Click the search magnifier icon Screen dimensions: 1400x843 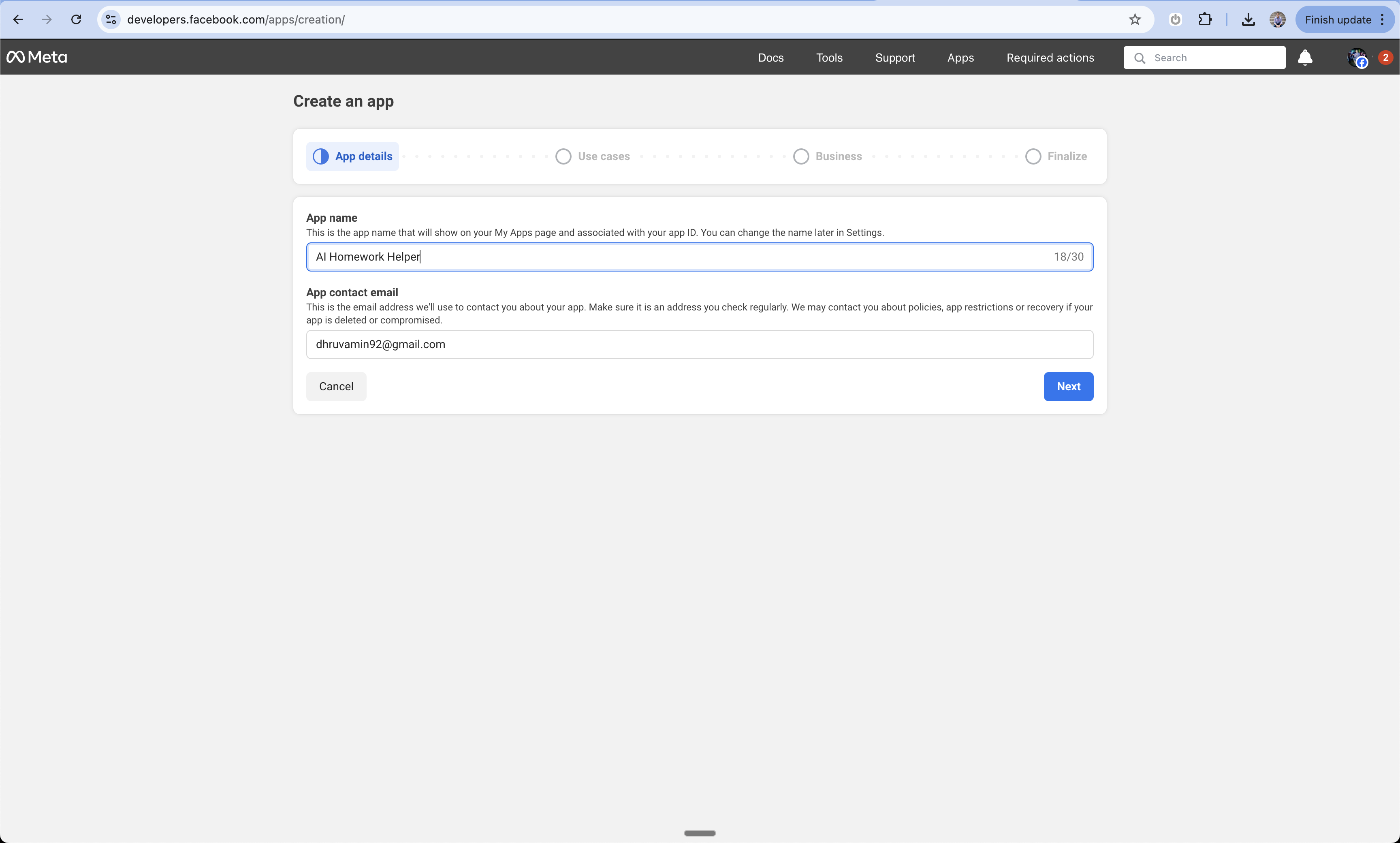pyautogui.click(x=1139, y=58)
